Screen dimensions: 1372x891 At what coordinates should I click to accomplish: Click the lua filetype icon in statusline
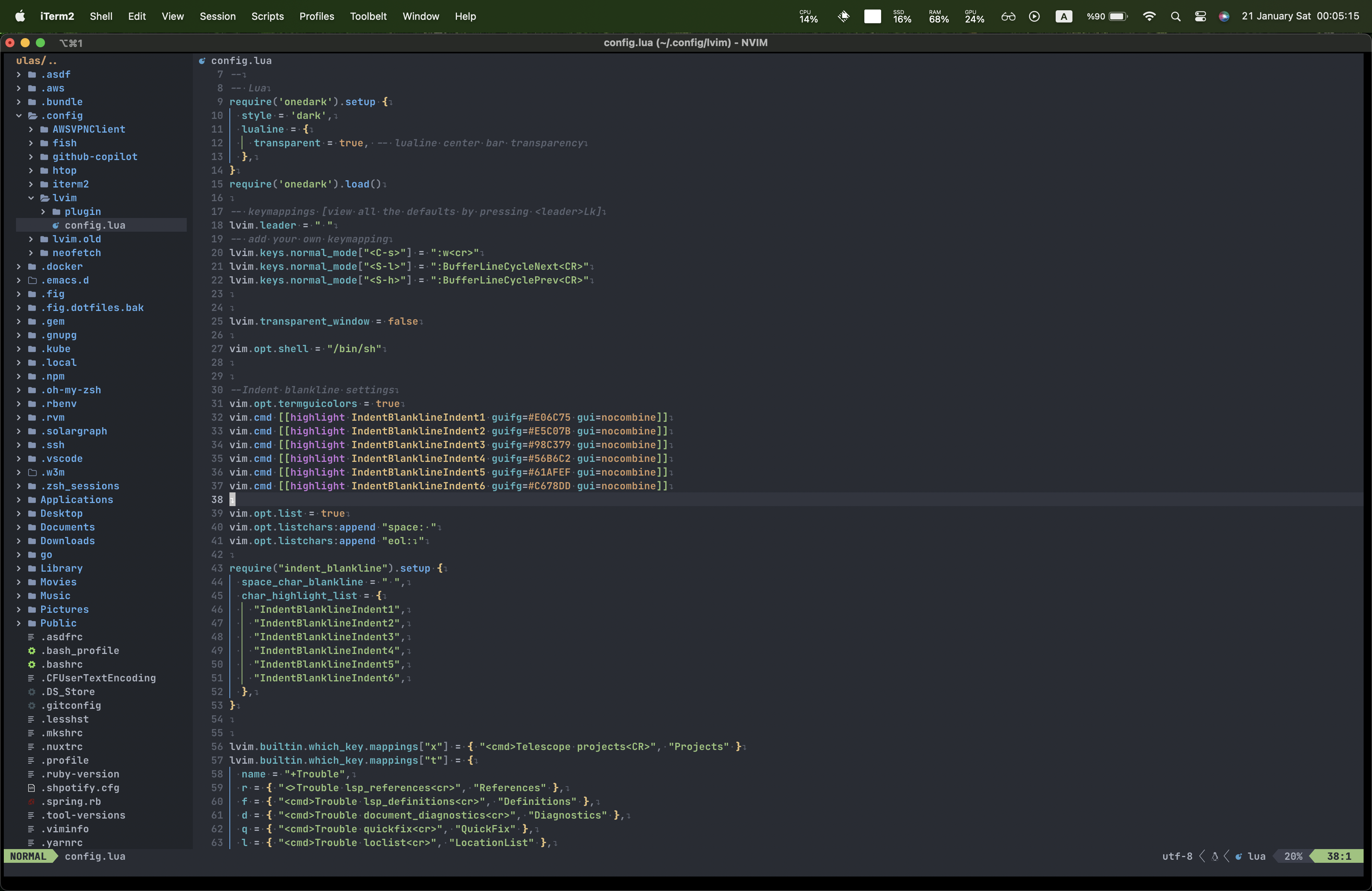(1238, 856)
